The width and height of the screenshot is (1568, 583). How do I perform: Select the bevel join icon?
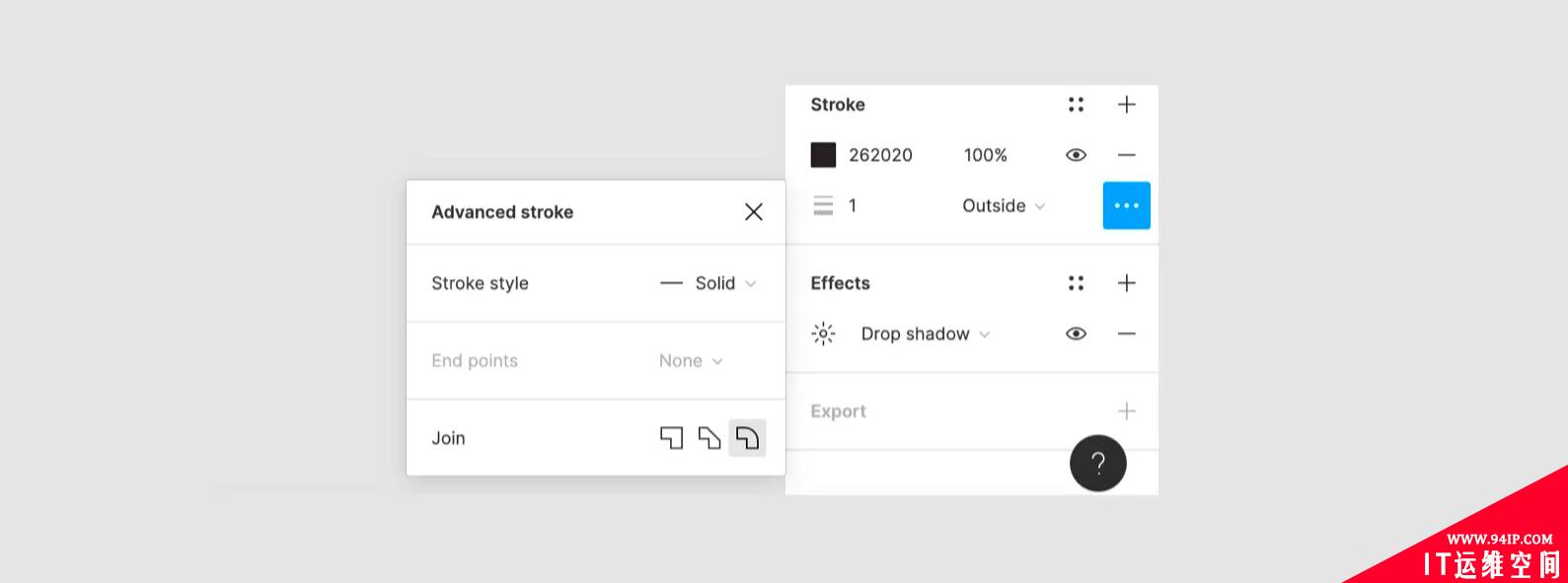tap(709, 438)
